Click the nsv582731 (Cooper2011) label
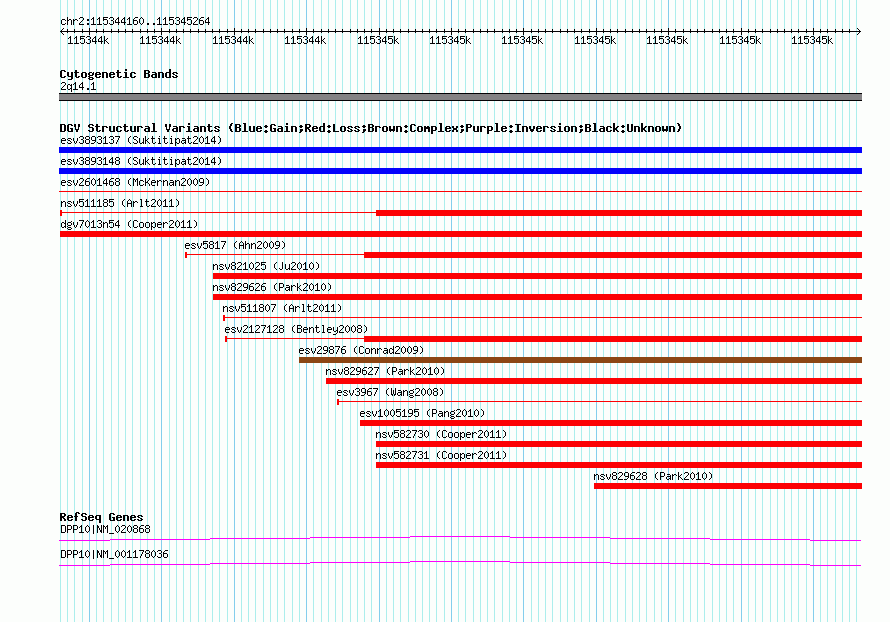This screenshot has height=622, width=890. pyautogui.click(x=441, y=455)
